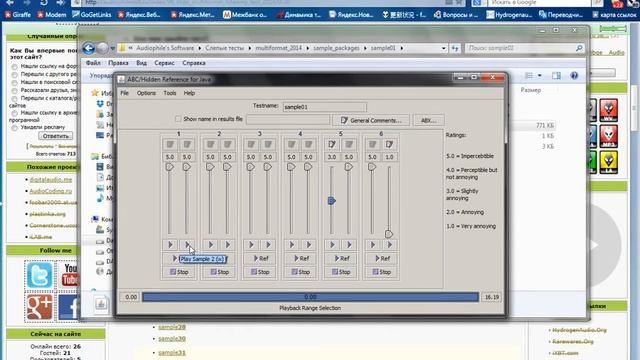640x360 pixels.
Task: Open the Tools menu
Action: 170,93
